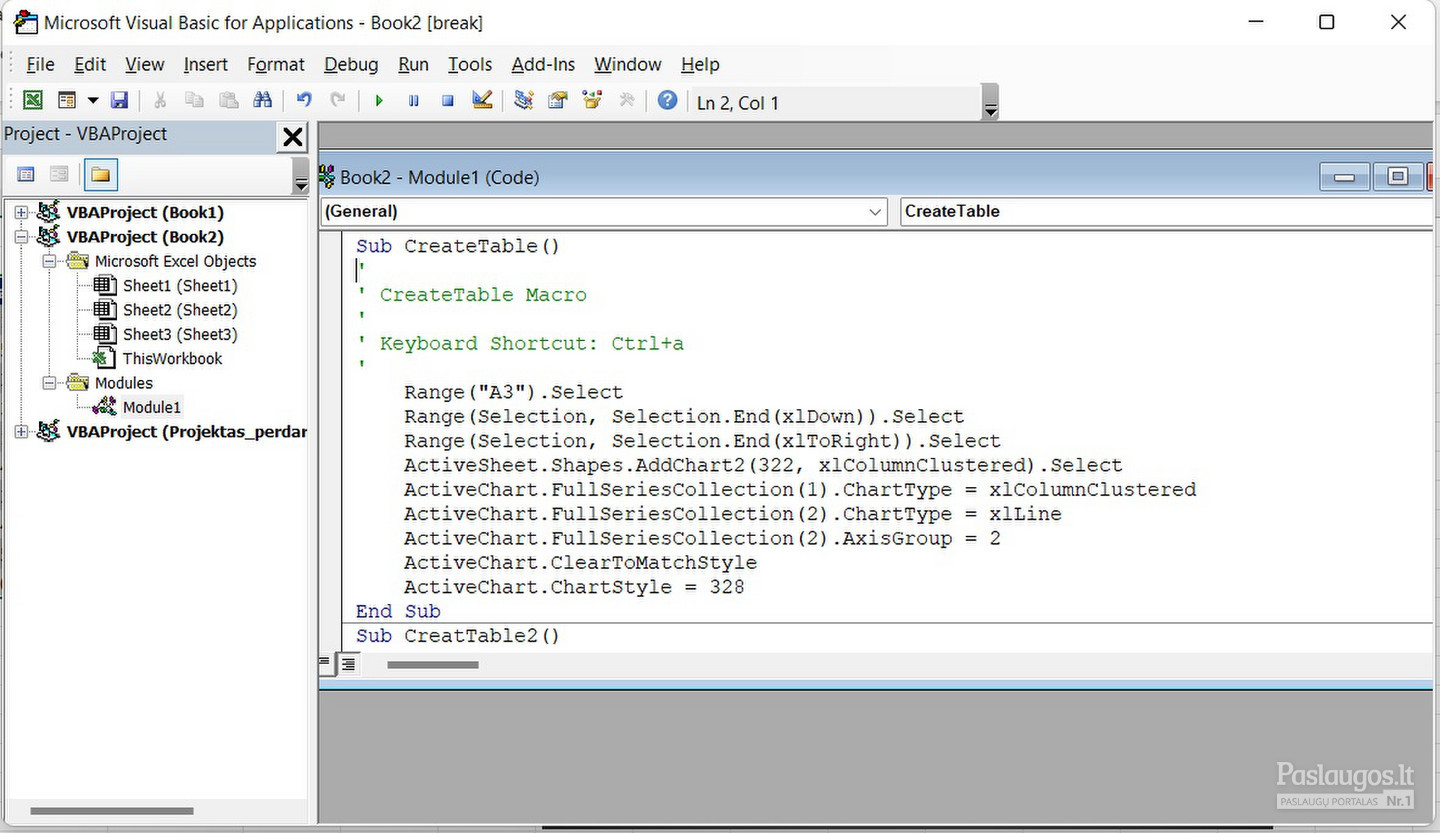
Task: Click the ' Keyboard Shortcut: Ctrl+a comment
Action: 521,343
